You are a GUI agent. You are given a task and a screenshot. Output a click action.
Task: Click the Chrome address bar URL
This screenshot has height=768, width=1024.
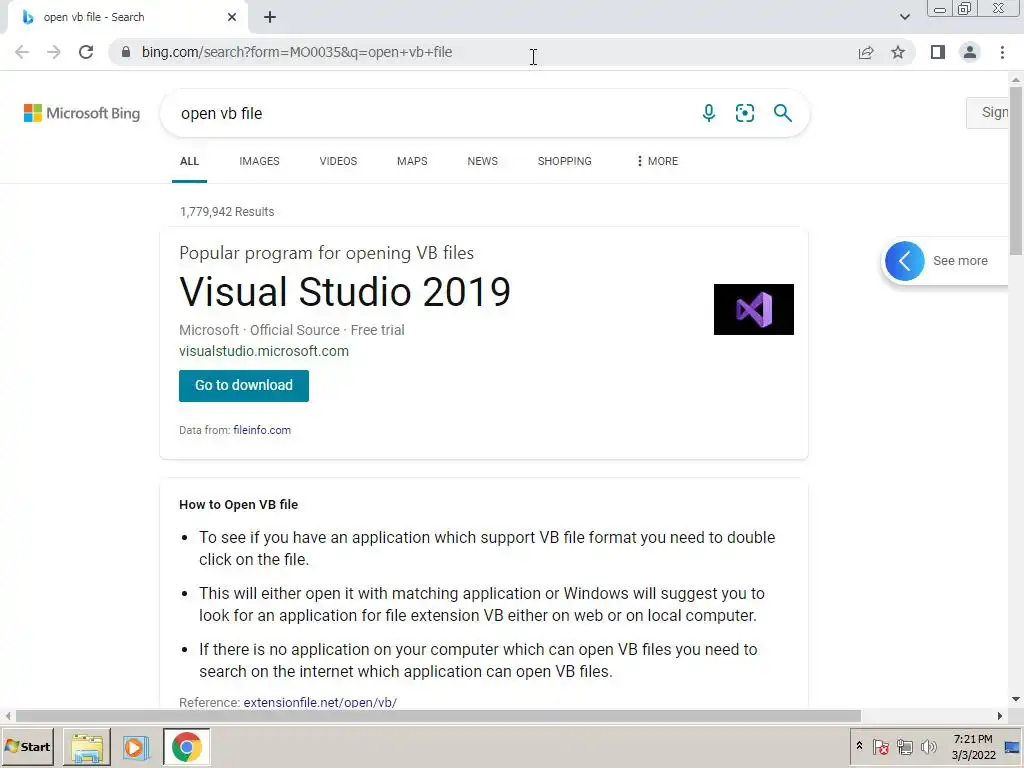[297, 52]
